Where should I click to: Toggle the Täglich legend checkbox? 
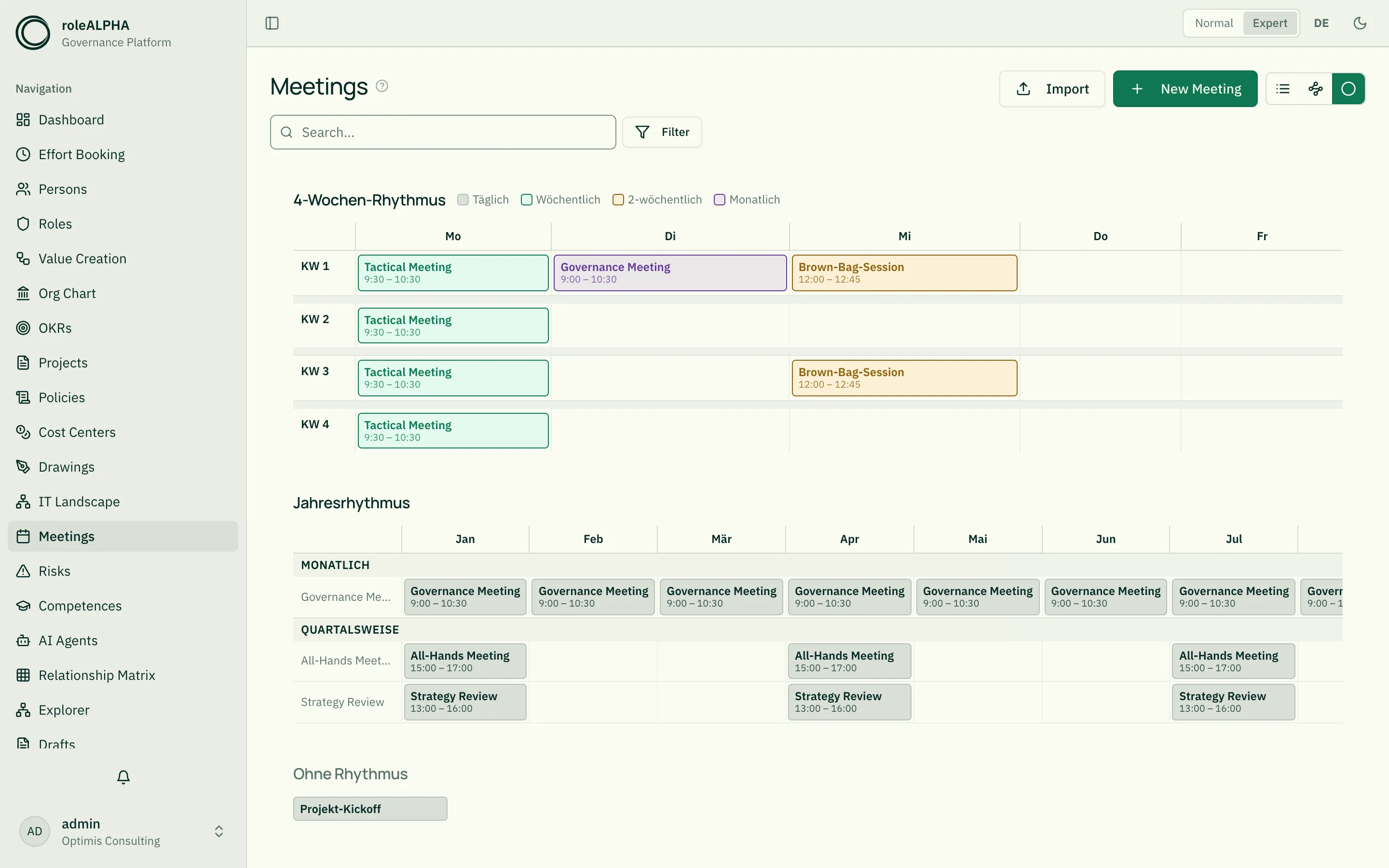[x=463, y=200]
